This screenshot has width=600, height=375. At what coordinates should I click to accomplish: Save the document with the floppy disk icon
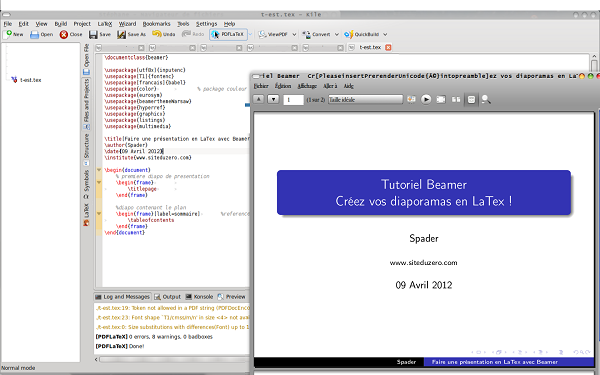(100, 34)
